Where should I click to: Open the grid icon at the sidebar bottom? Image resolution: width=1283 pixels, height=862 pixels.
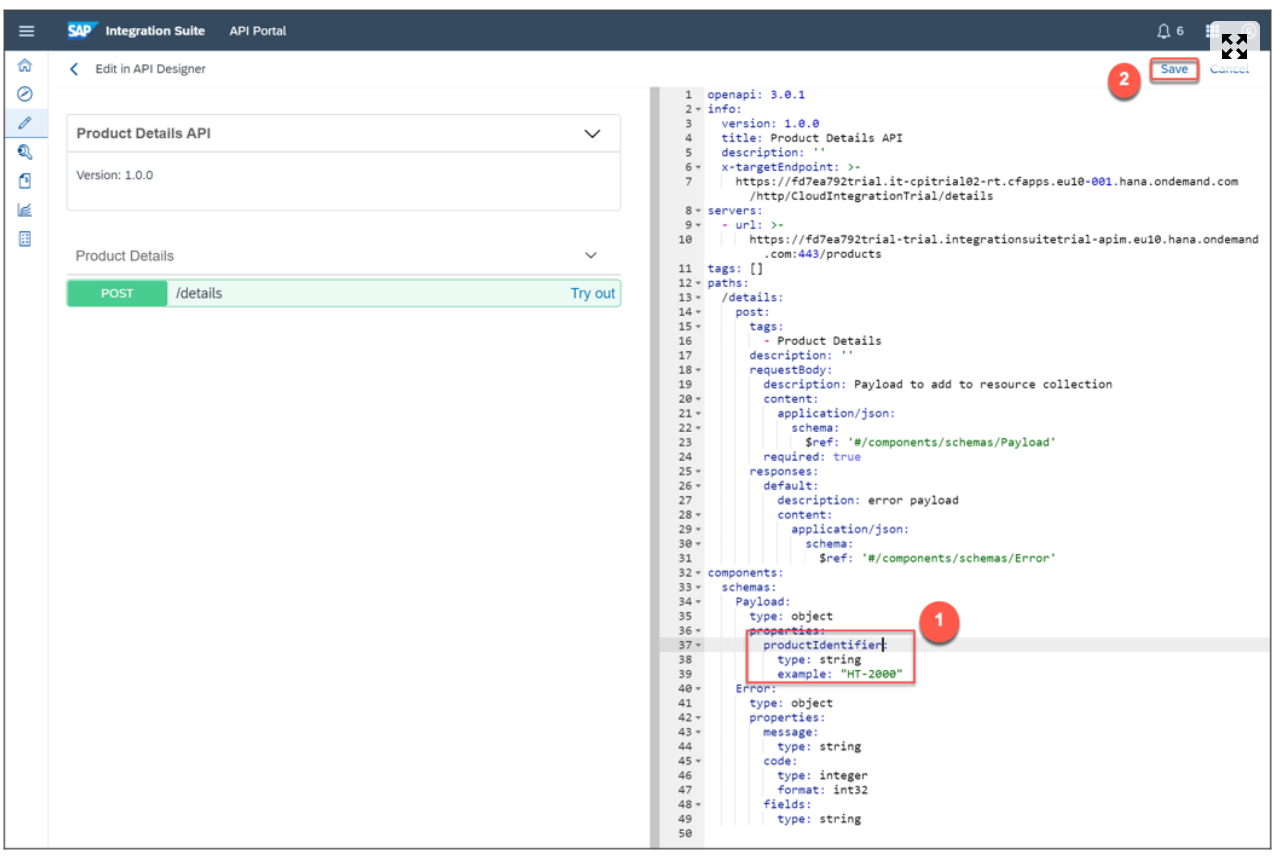point(27,238)
